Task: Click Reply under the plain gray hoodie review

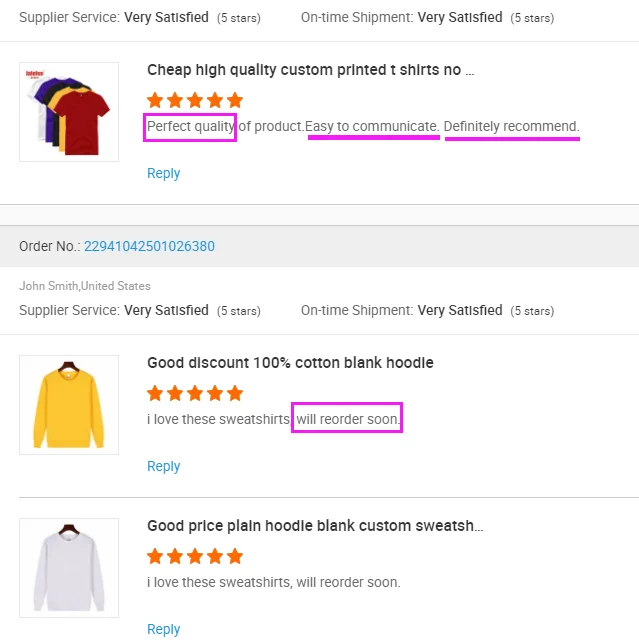Action: pyautogui.click(x=163, y=629)
